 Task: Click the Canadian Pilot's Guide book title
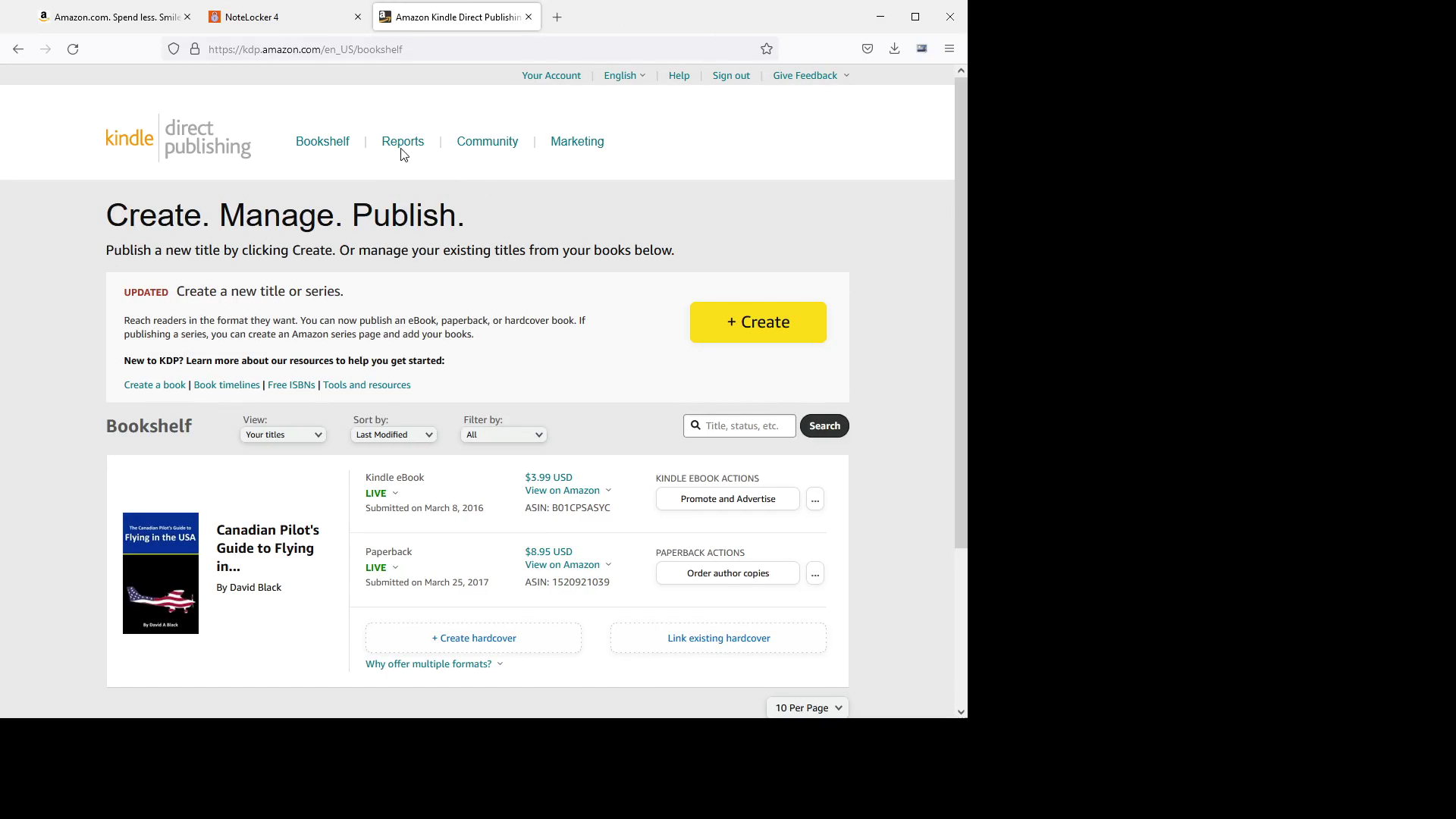[x=268, y=548]
